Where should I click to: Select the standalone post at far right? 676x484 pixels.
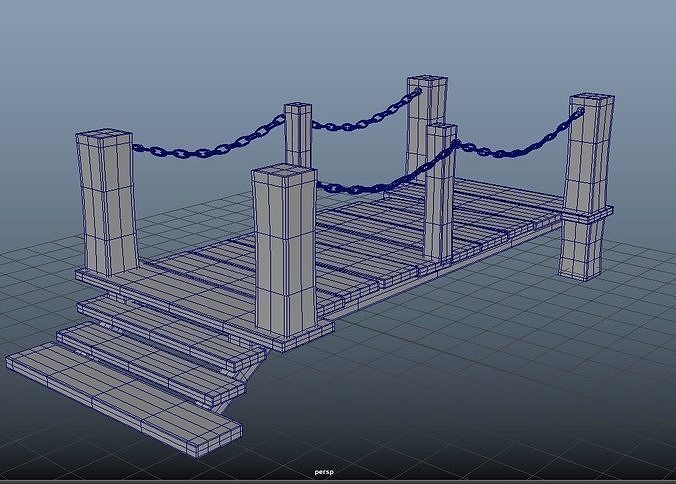[587, 187]
